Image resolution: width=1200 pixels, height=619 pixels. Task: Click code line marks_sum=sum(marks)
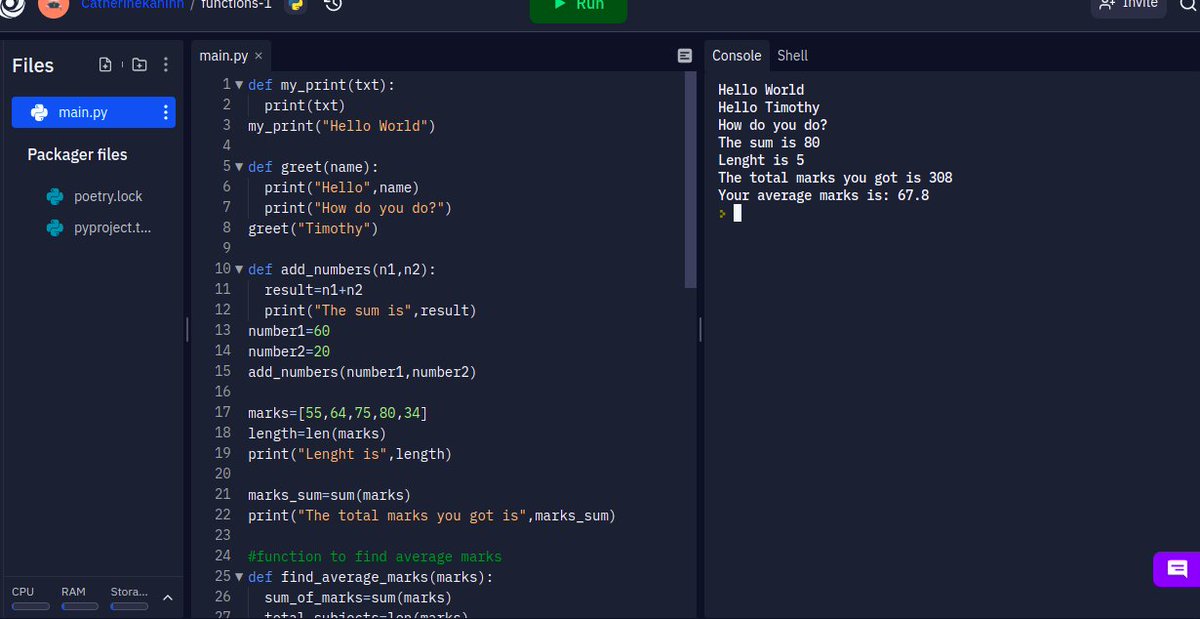330,494
